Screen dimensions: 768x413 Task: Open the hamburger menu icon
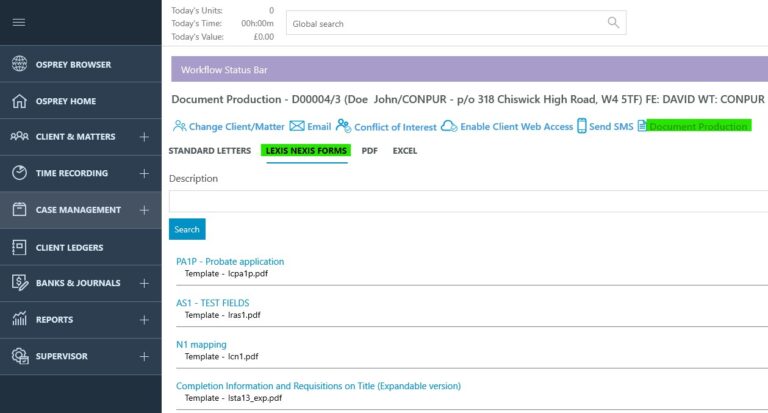(x=19, y=22)
